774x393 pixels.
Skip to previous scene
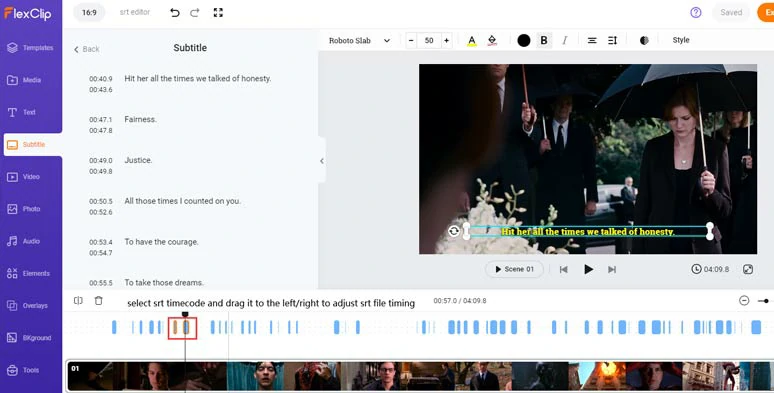point(563,270)
